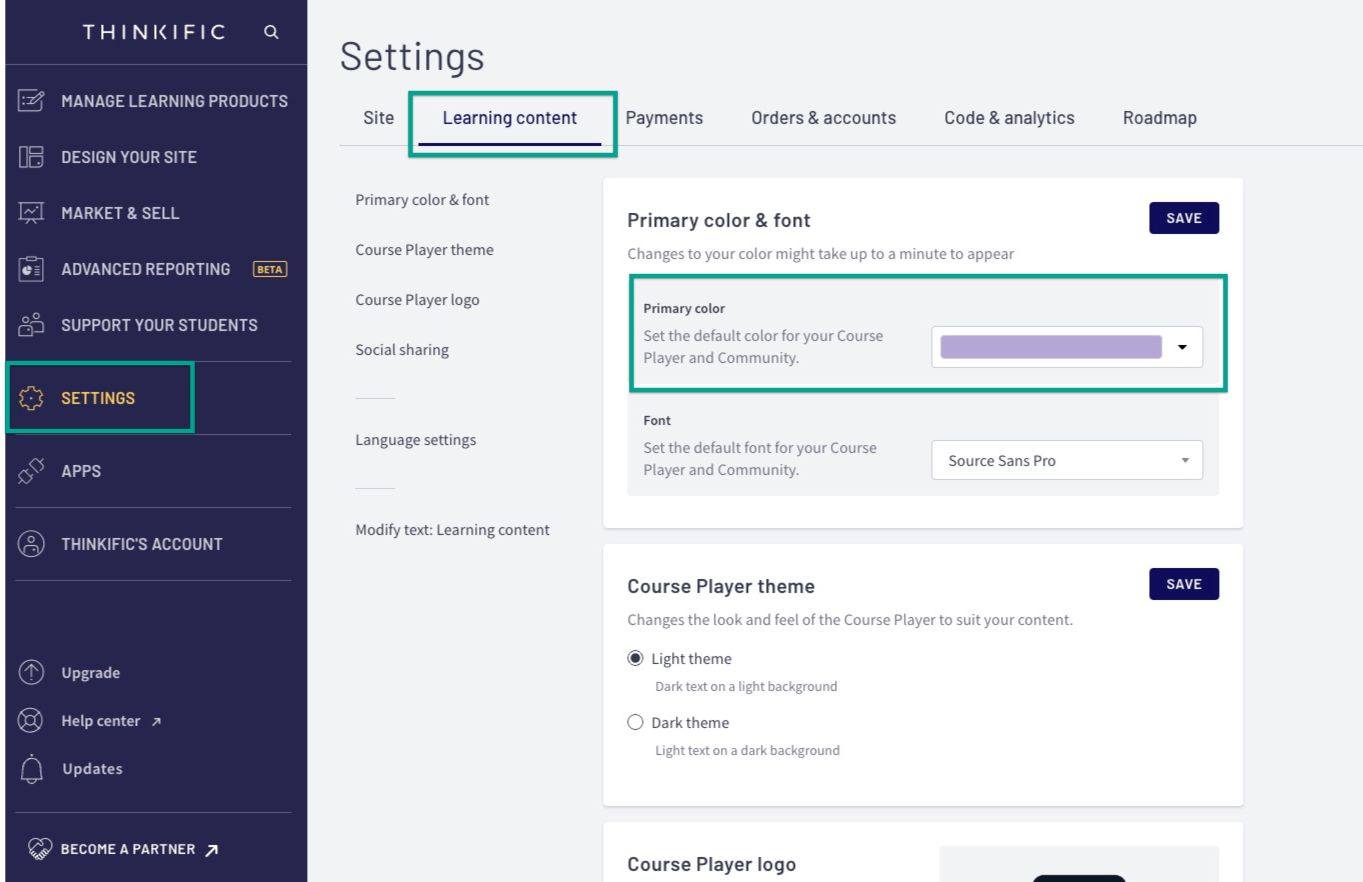Save the Primary color & font section
The height and width of the screenshot is (882, 1363).
(x=1184, y=218)
